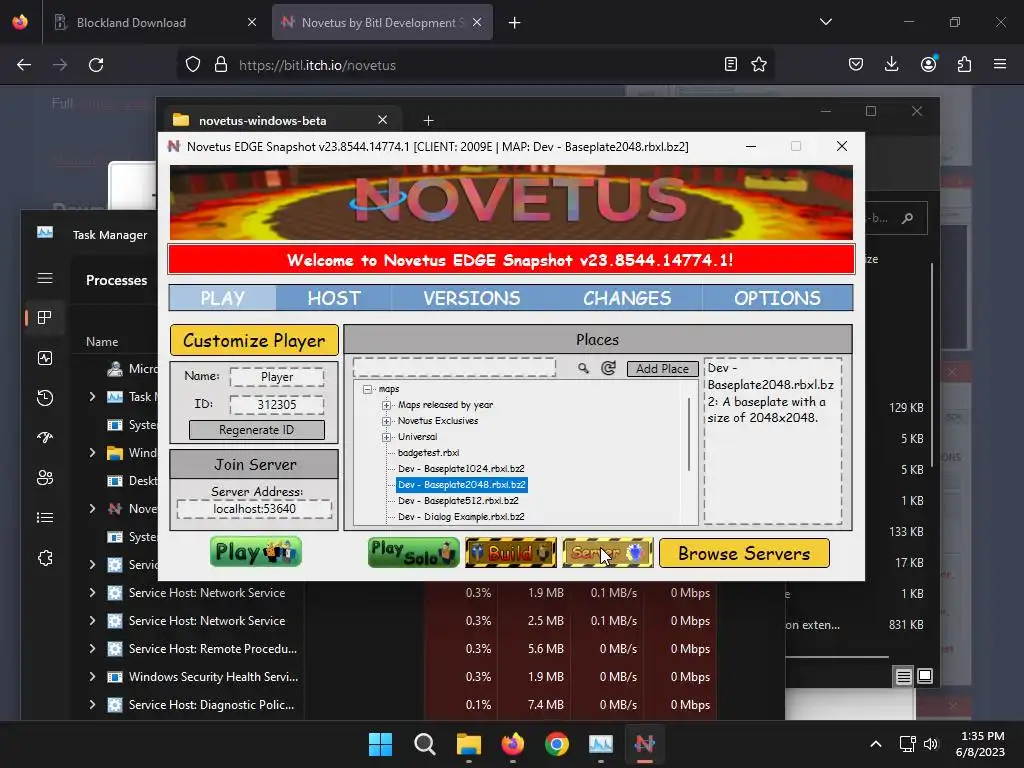Open Task Manager hamburger navigation menu
1024x768 pixels.
[45, 279]
